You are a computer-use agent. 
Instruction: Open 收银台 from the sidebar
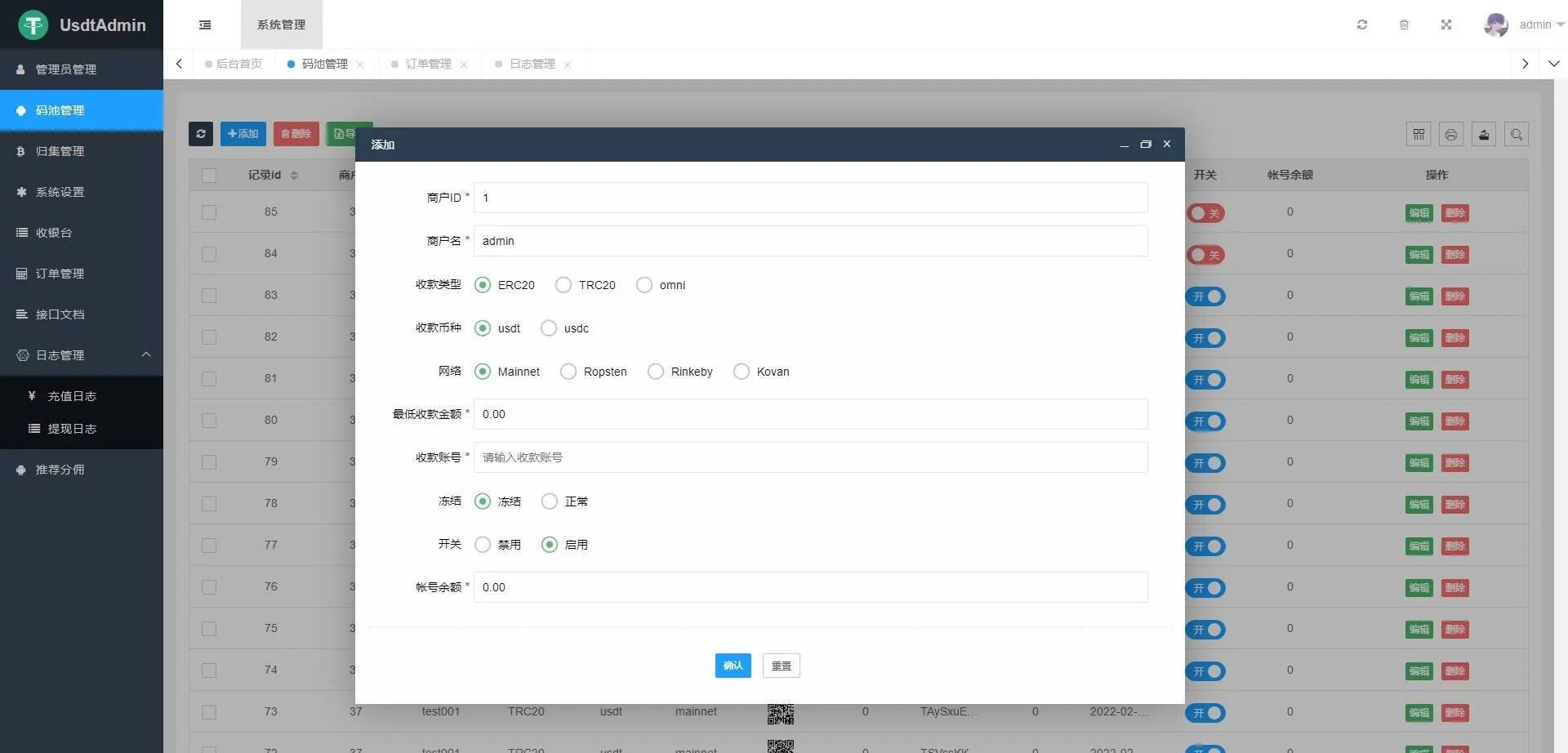[x=56, y=233]
